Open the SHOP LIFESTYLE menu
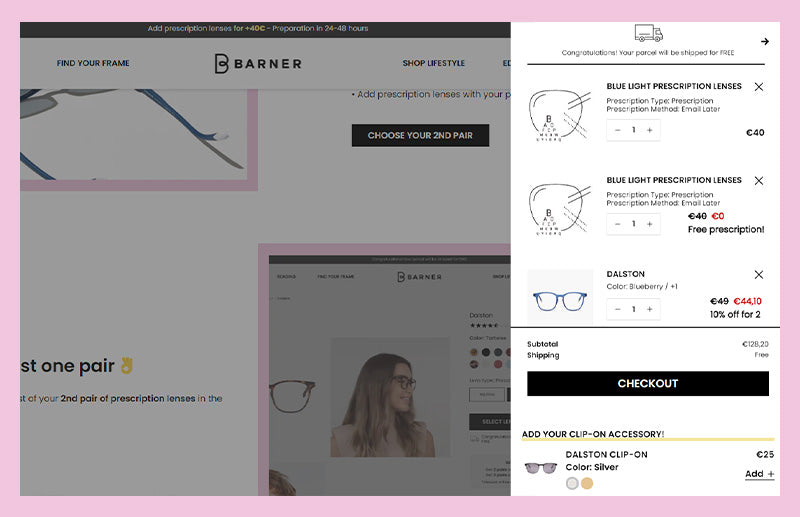This screenshot has width=800, height=517. coord(434,63)
